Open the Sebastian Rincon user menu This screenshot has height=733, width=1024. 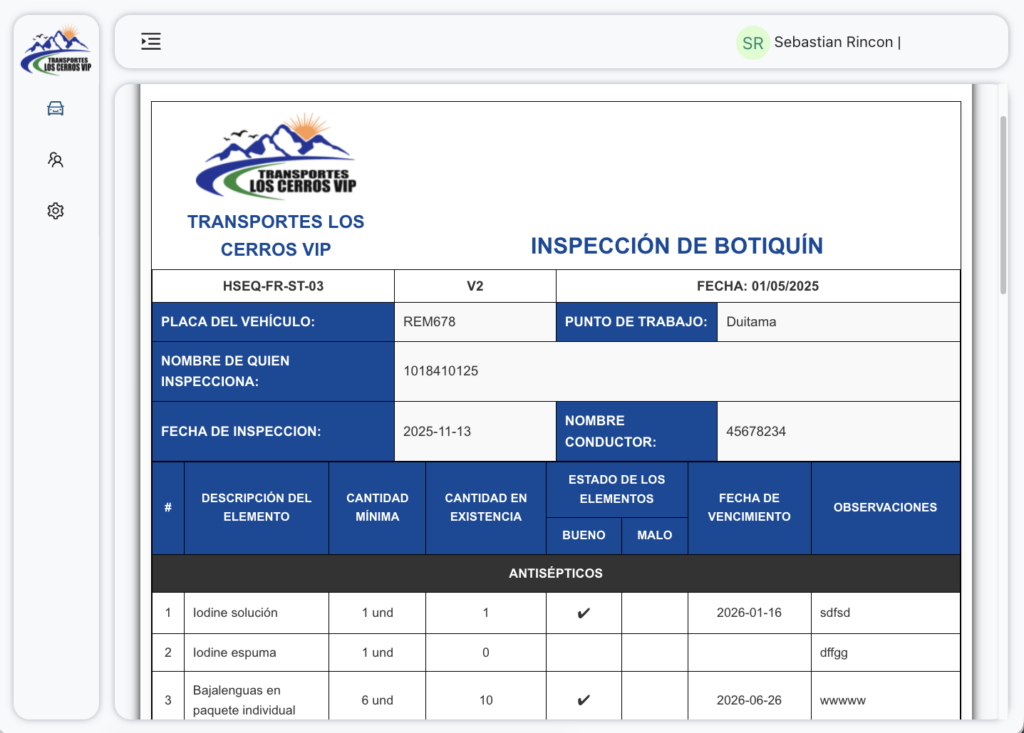click(836, 42)
